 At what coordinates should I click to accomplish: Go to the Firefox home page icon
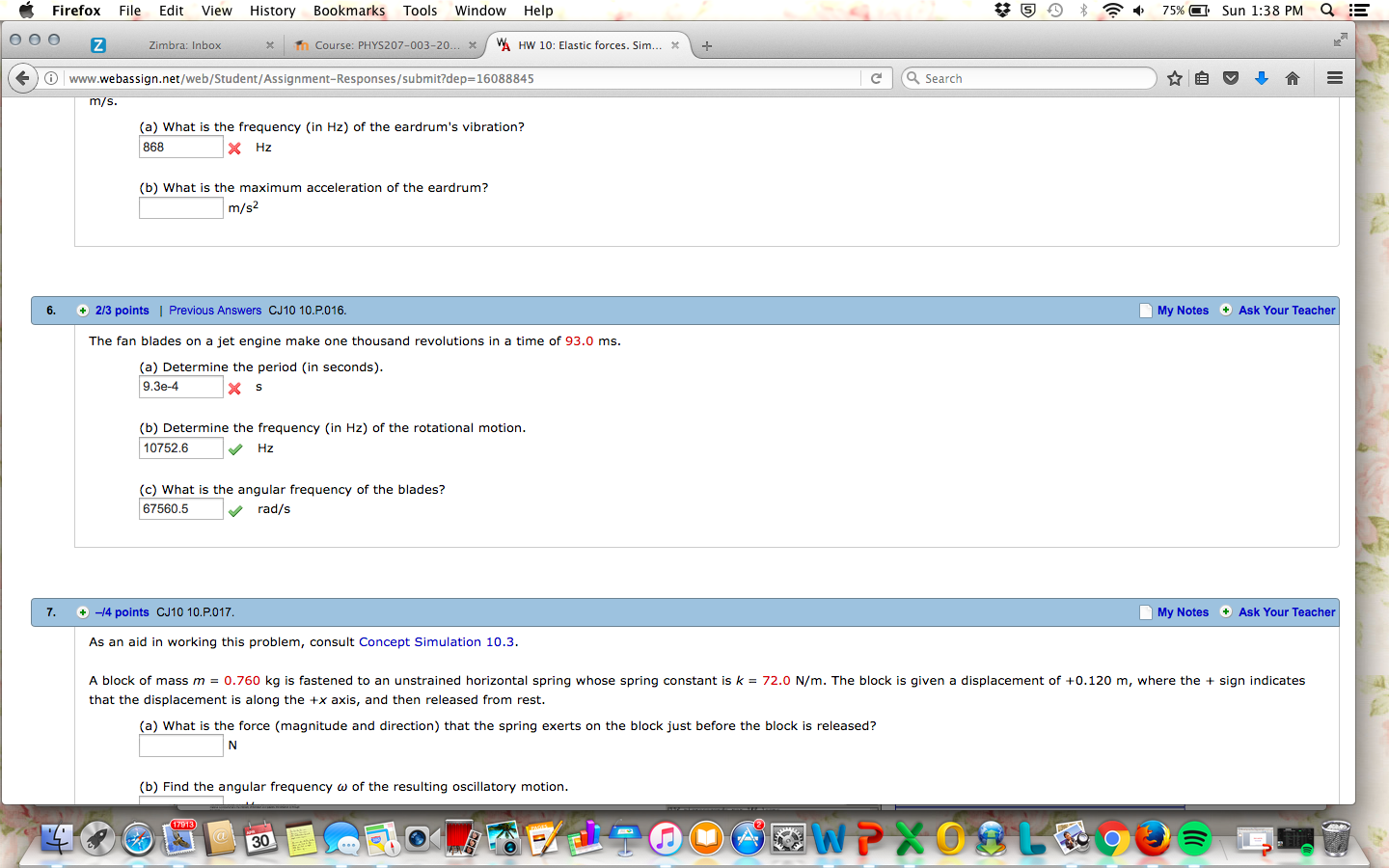1293,78
